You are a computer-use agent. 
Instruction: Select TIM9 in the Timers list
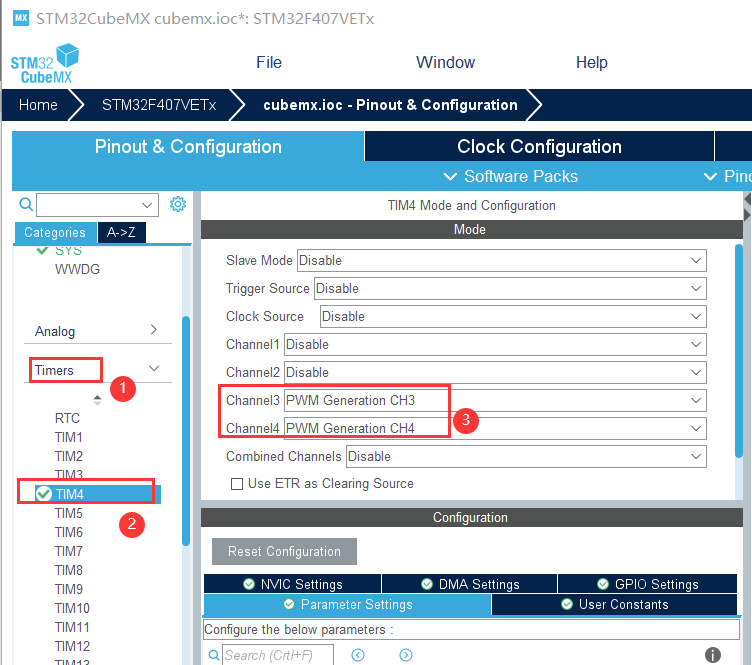[x=69, y=589]
